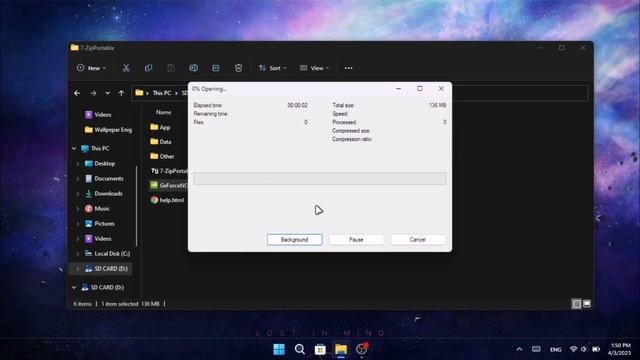Click the ENG language indicator
This screenshot has height=360, width=640.
tap(556, 350)
